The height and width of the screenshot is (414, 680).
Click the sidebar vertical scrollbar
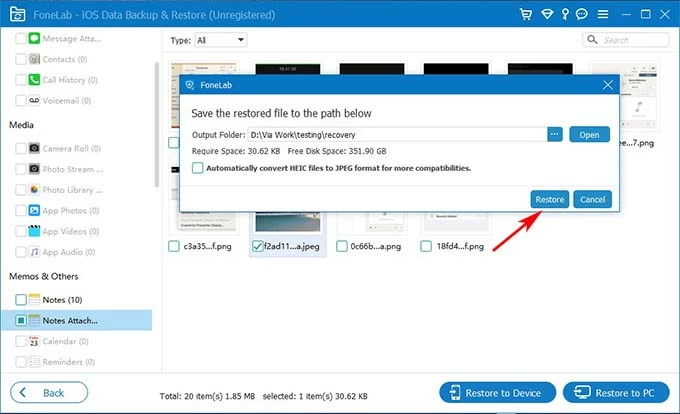tap(156, 120)
